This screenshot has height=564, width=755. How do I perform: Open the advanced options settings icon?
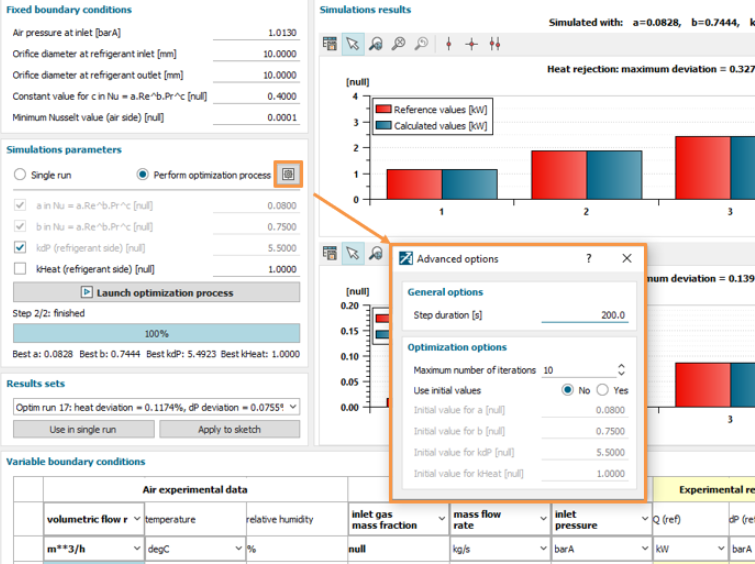[x=288, y=174]
